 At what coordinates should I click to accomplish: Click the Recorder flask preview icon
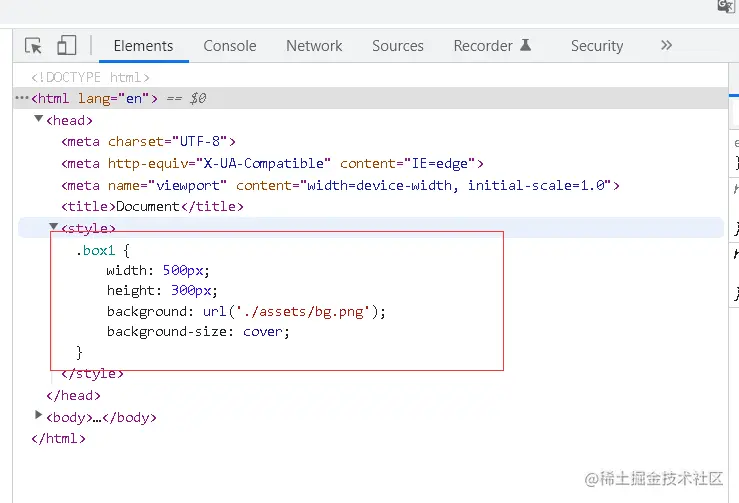(x=526, y=45)
